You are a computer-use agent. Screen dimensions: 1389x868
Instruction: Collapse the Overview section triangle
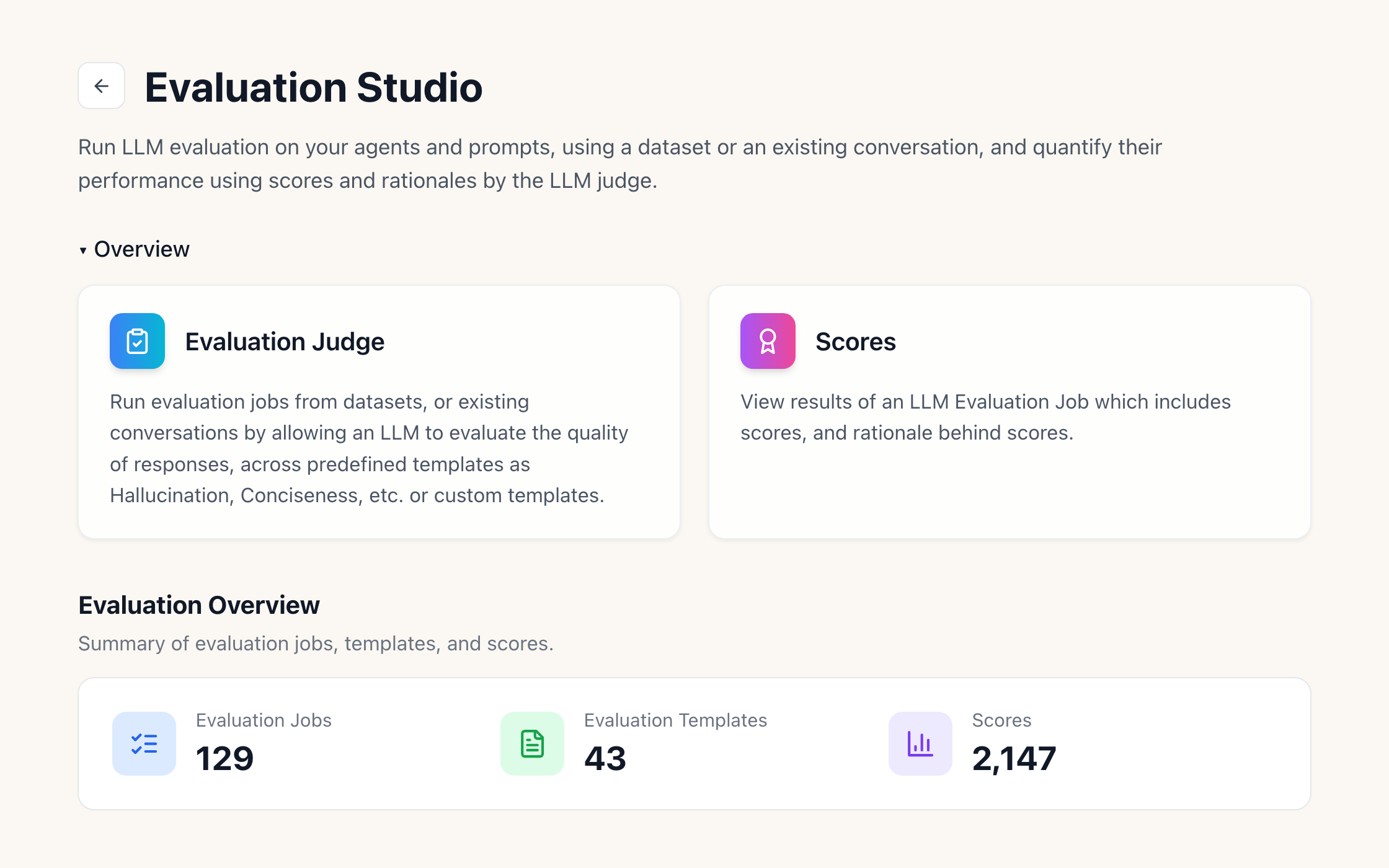tap(83, 250)
